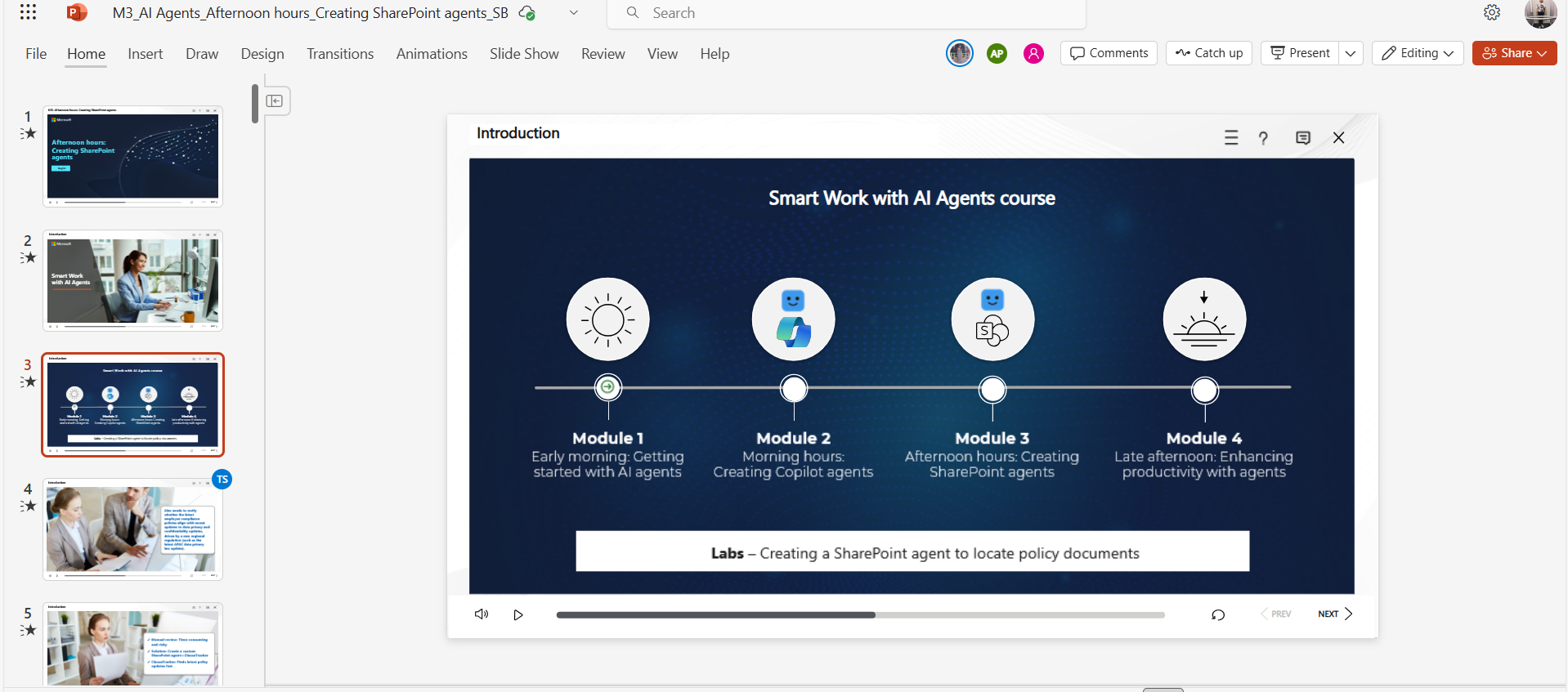Open the course menu hamburger icon
This screenshot has height=692, width=1568.
click(1231, 137)
